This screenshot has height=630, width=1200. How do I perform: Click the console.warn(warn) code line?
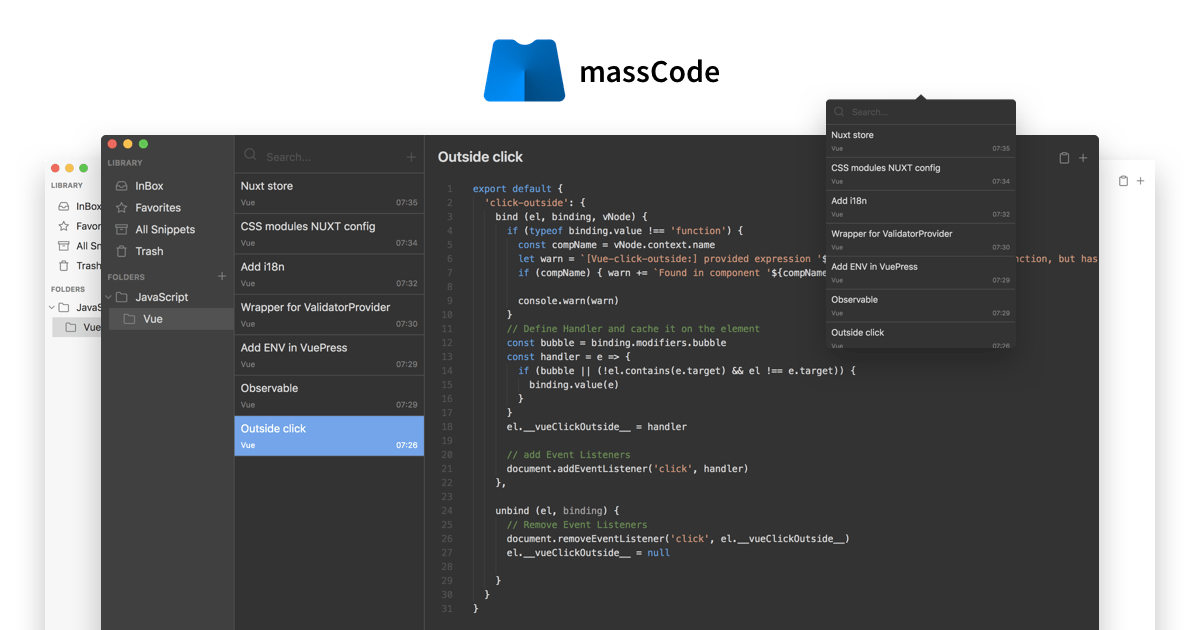(x=568, y=300)
